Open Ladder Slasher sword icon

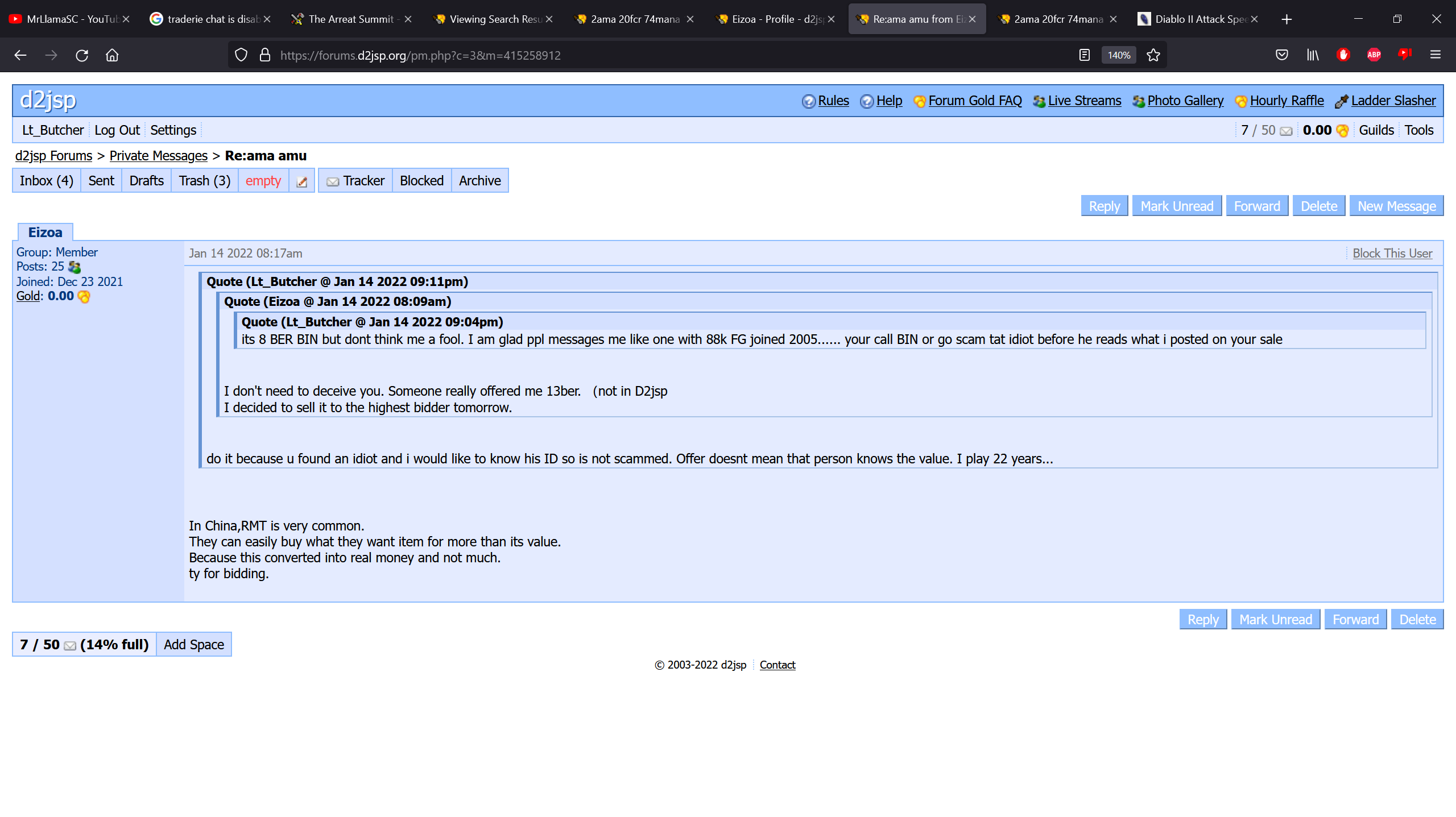[x=1341, y=101]
